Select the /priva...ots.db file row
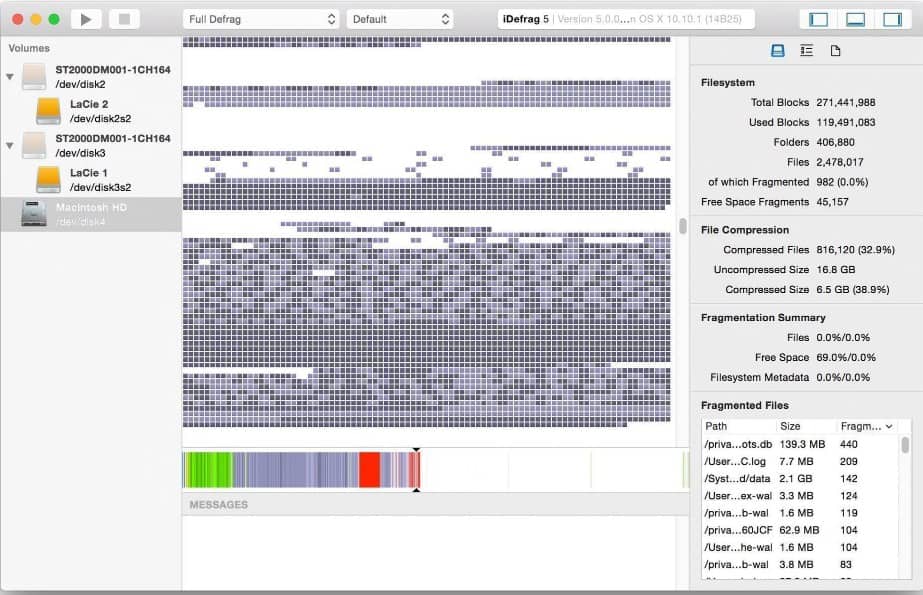 pos(800,444)
